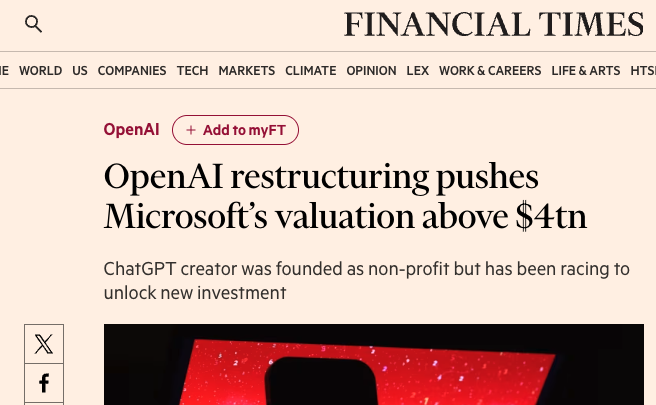Click the article headline about Microsoft valuation
Image resolution: width=656 pixels, height=405 pixels.
tap(345, 196)
